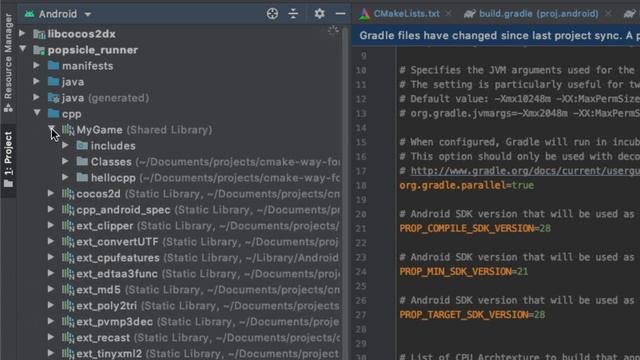Click the ext_recast library icon
The height and width of the screenshot is (360, 640).
click(x=68, y=338)
